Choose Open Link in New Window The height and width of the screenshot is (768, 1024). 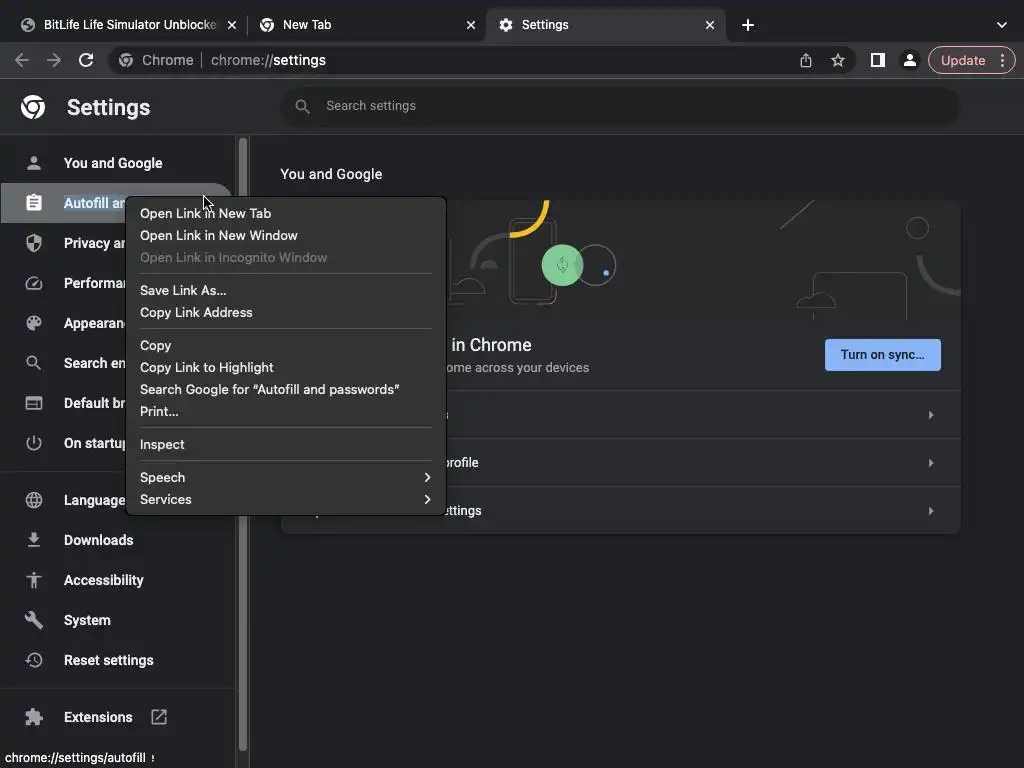tap(285, 235)
